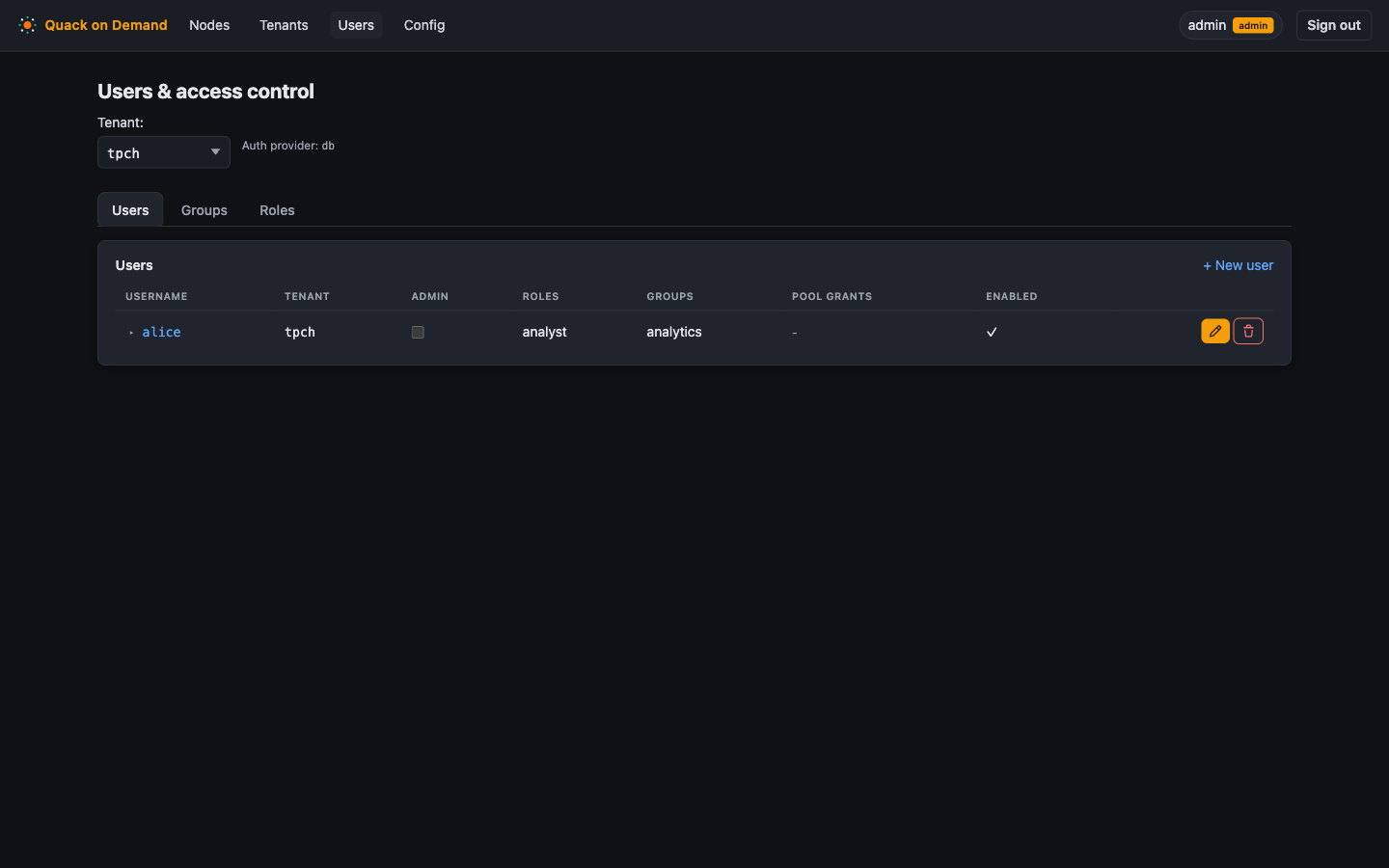Switch to the Roles tab
The image size is (1389, 868).
277,210
